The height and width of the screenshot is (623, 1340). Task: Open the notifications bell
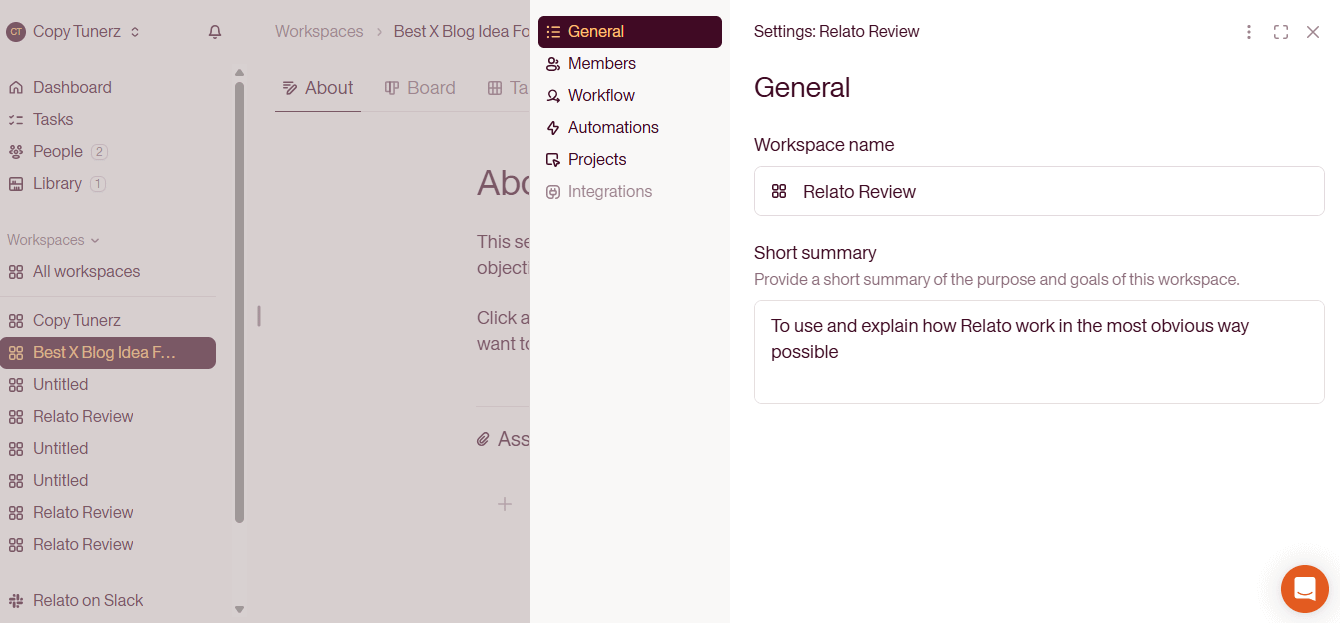(x=215, y=32)
